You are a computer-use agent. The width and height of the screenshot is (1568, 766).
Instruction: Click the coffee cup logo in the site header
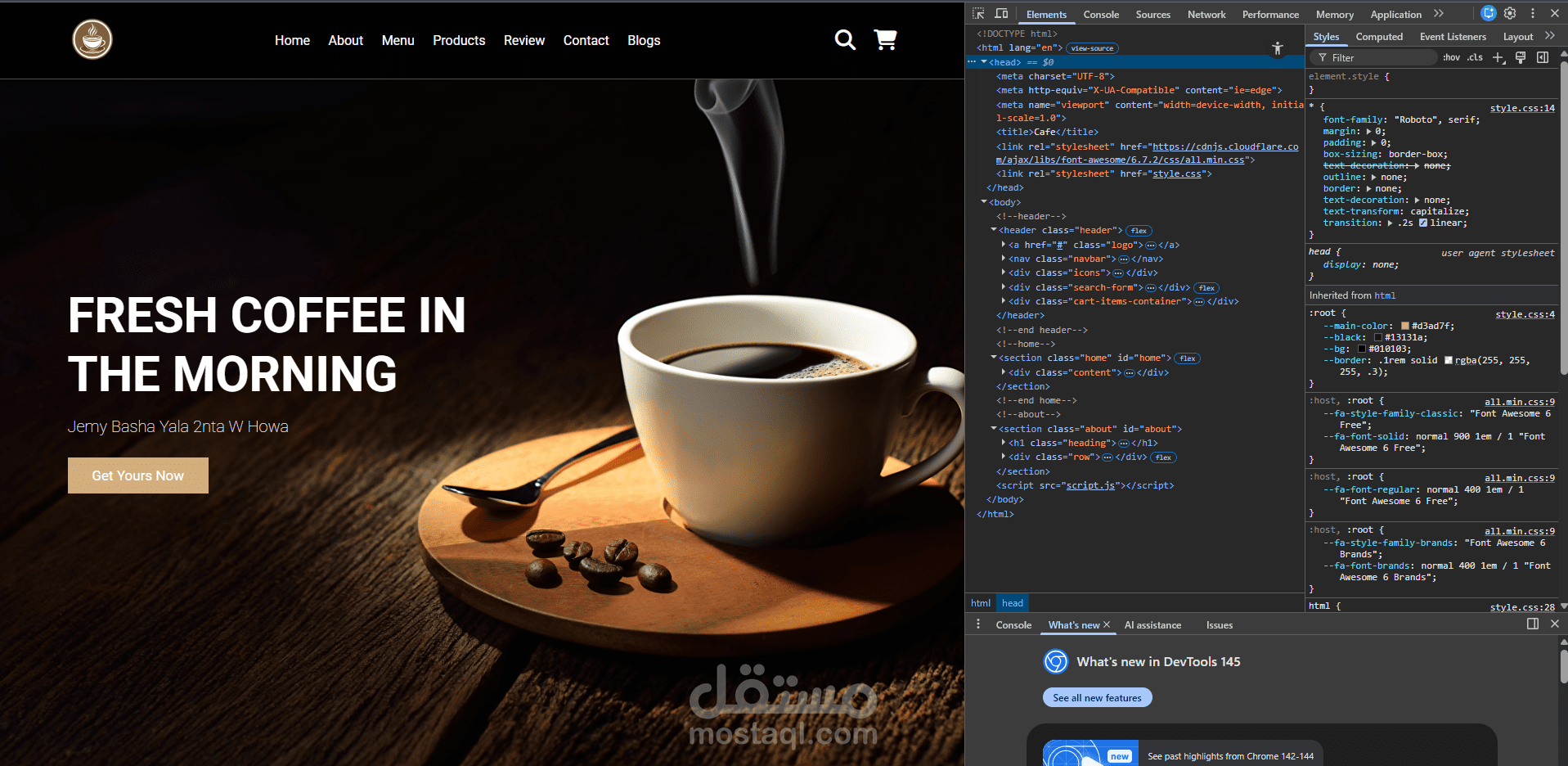pos(92,39)
